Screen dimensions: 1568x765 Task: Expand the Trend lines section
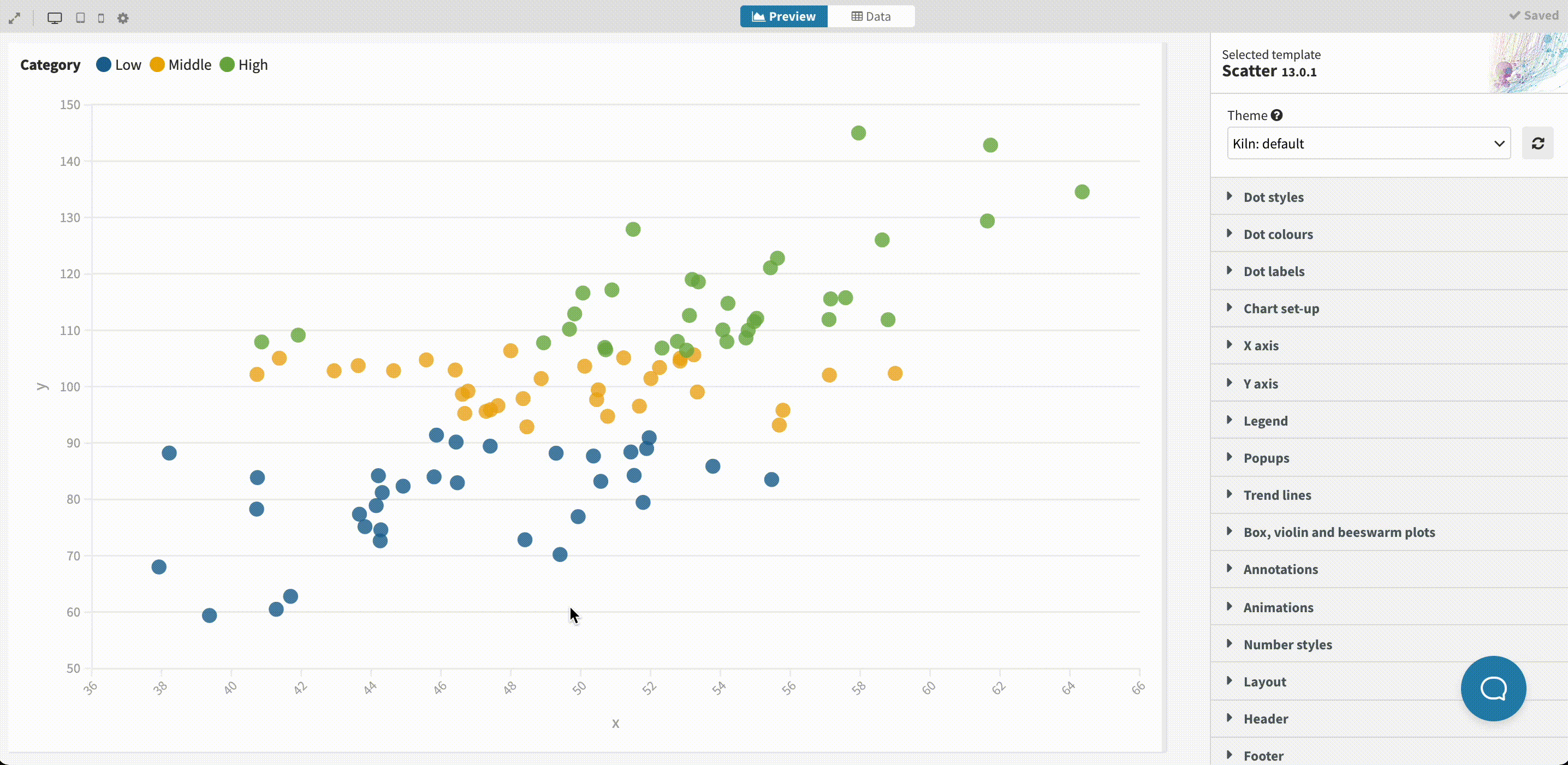(1277, 495)
